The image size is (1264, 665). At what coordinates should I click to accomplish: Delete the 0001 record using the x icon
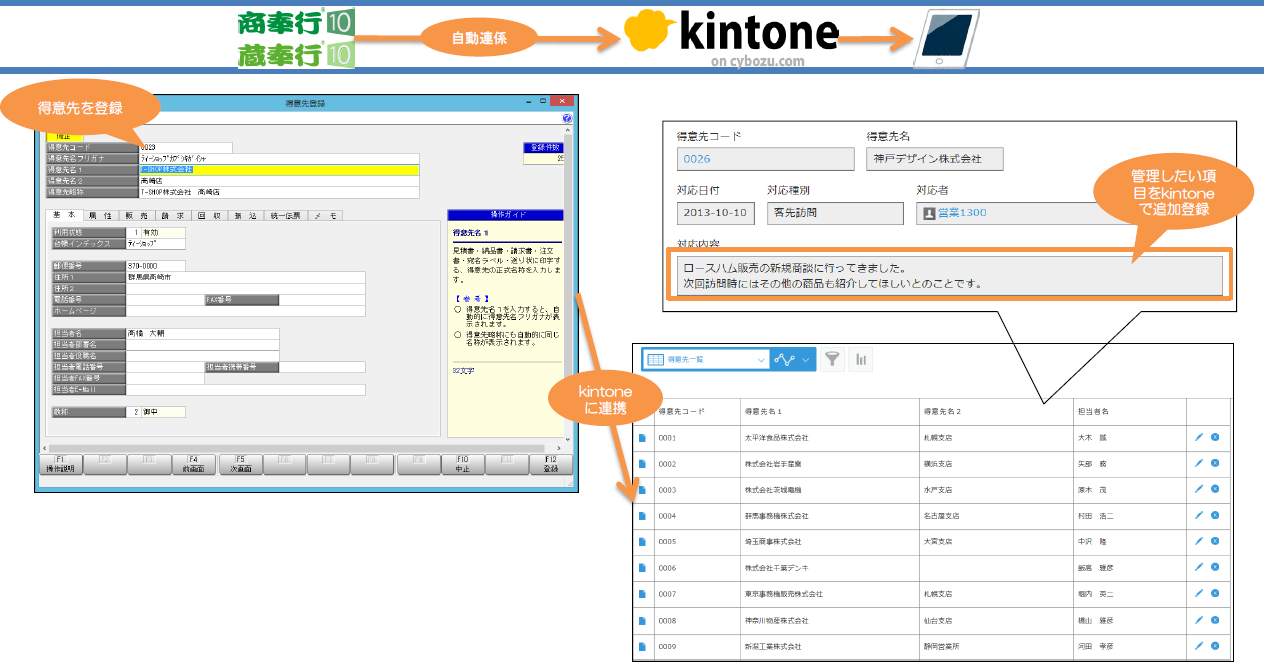pyautogui.click(x=1215, y=437)
